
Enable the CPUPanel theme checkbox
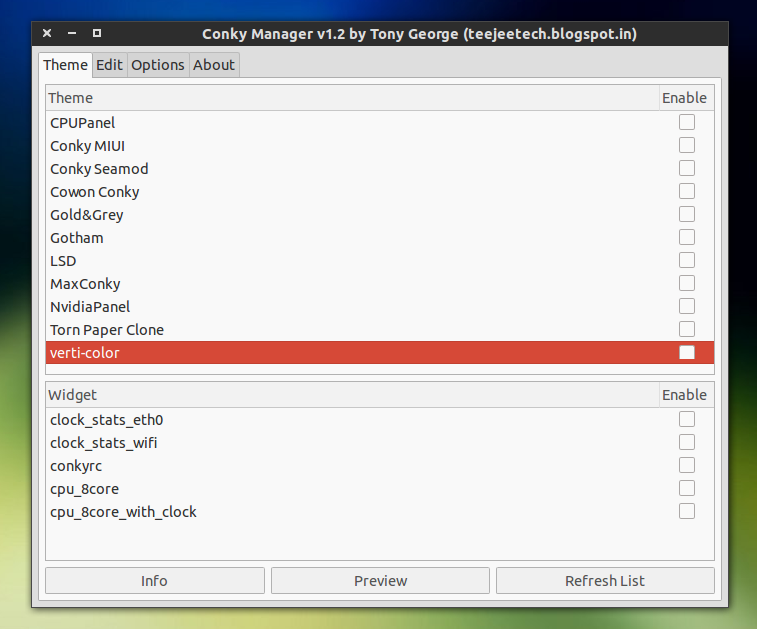(687, 122)
